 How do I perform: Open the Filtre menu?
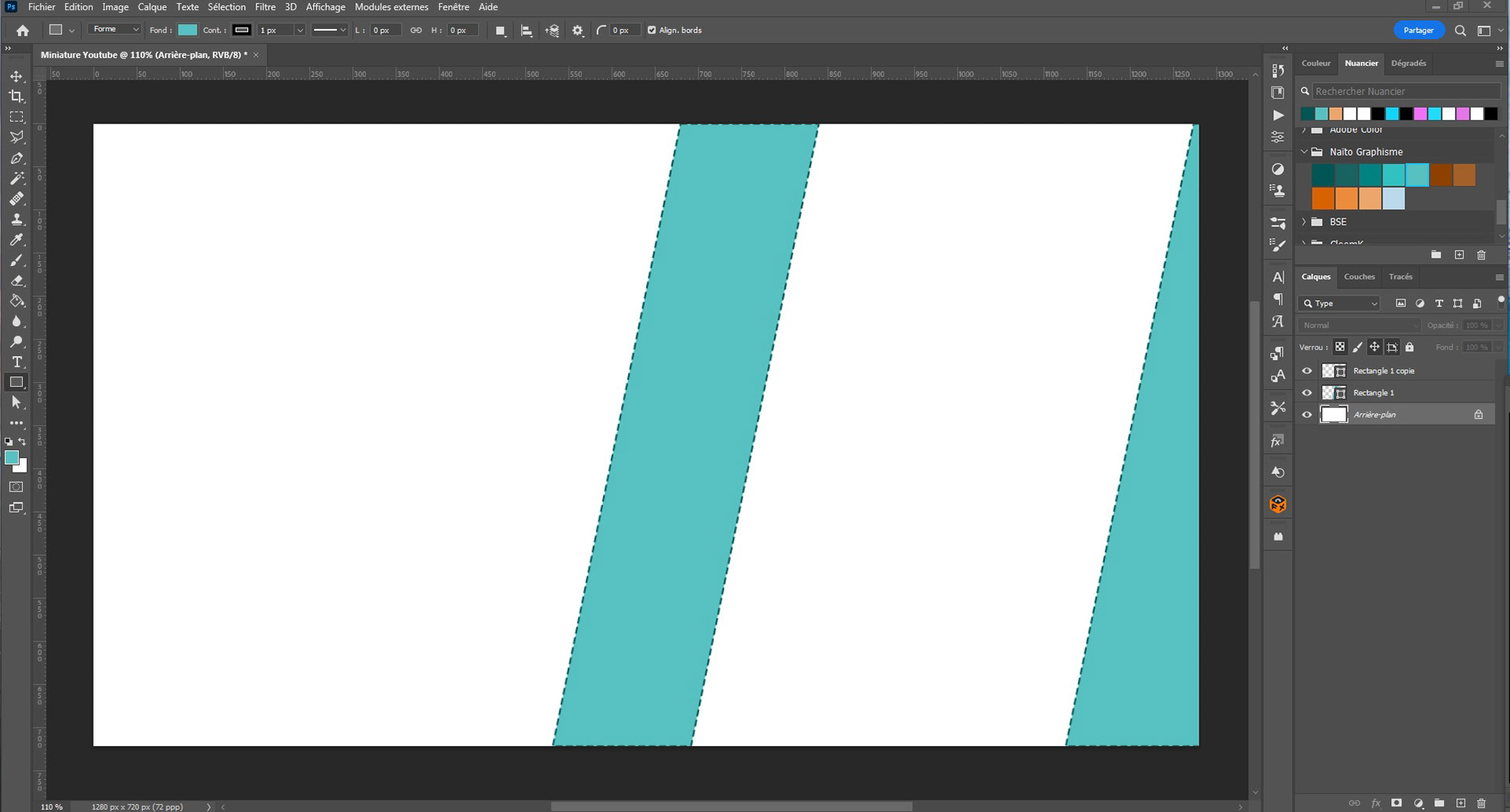point(265,7)
